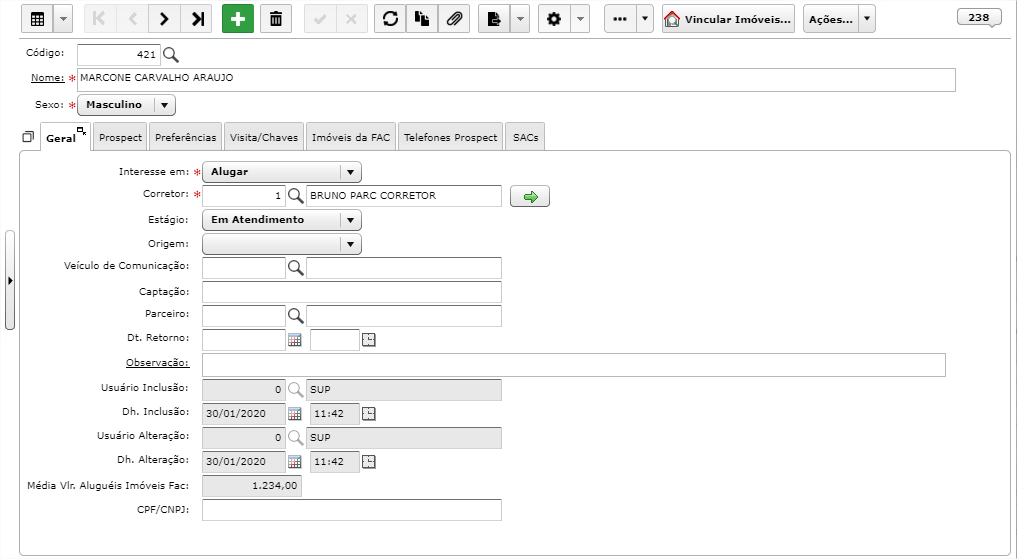1017x559 pixels.
Task: Expand settings gear dropdown arrow
Action: coord(580,19)
